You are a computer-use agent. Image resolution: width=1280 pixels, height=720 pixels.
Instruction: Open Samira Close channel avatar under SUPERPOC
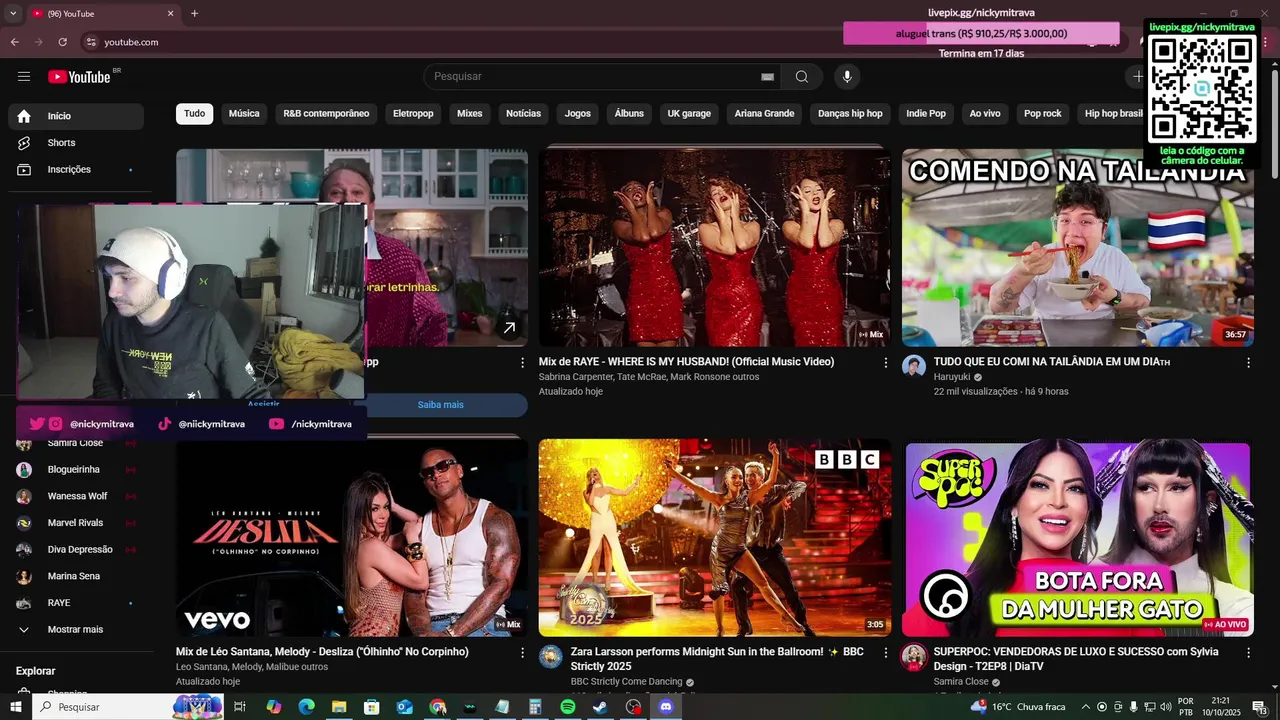point(914,656)
